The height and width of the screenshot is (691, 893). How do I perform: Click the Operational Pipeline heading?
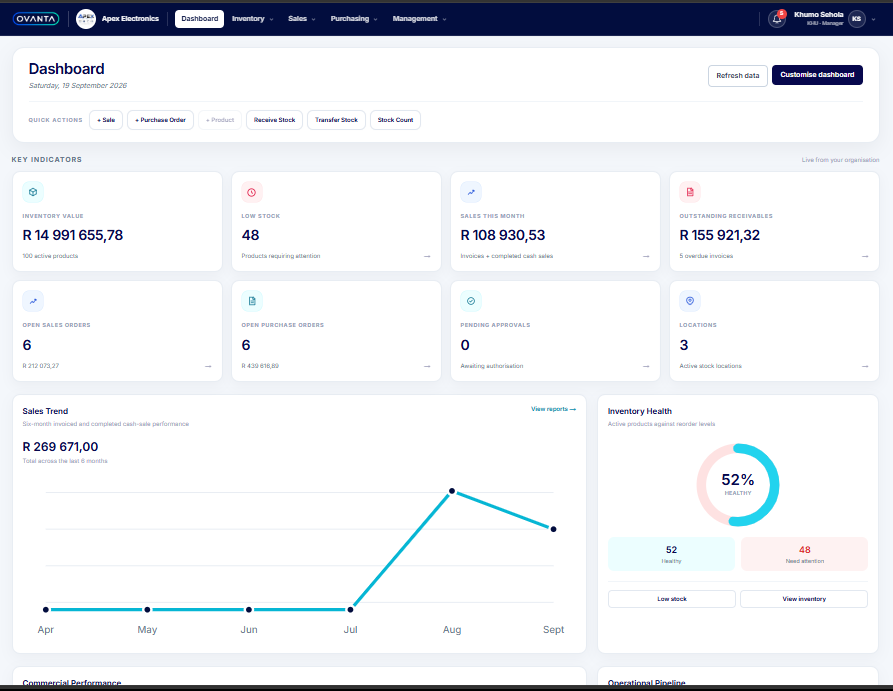tap(646, 682)
